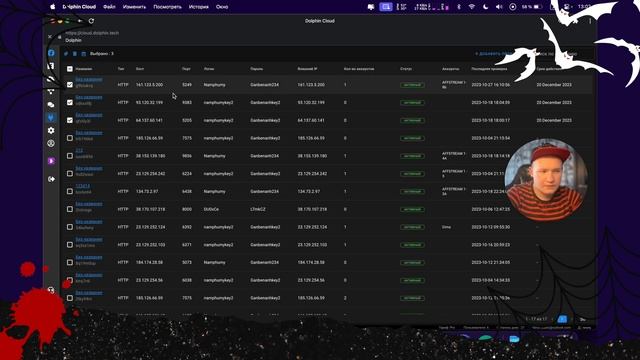
Task: Open the История menu
Action: [199, 7]
